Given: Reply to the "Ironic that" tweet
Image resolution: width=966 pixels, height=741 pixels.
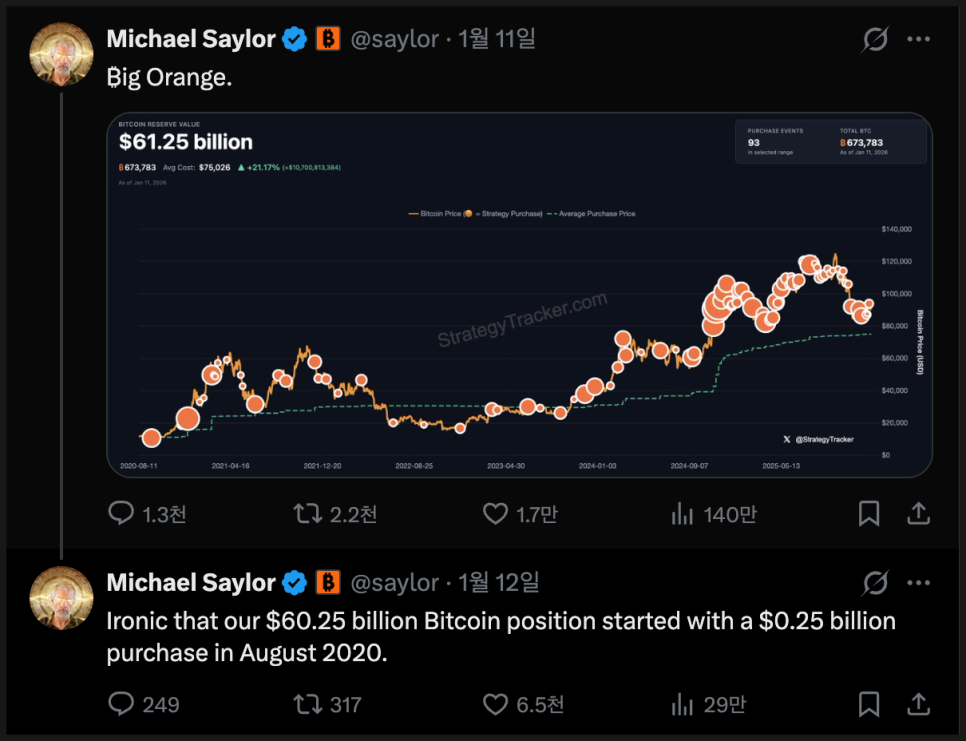Looking at the screenshot, I should point(121,705).
